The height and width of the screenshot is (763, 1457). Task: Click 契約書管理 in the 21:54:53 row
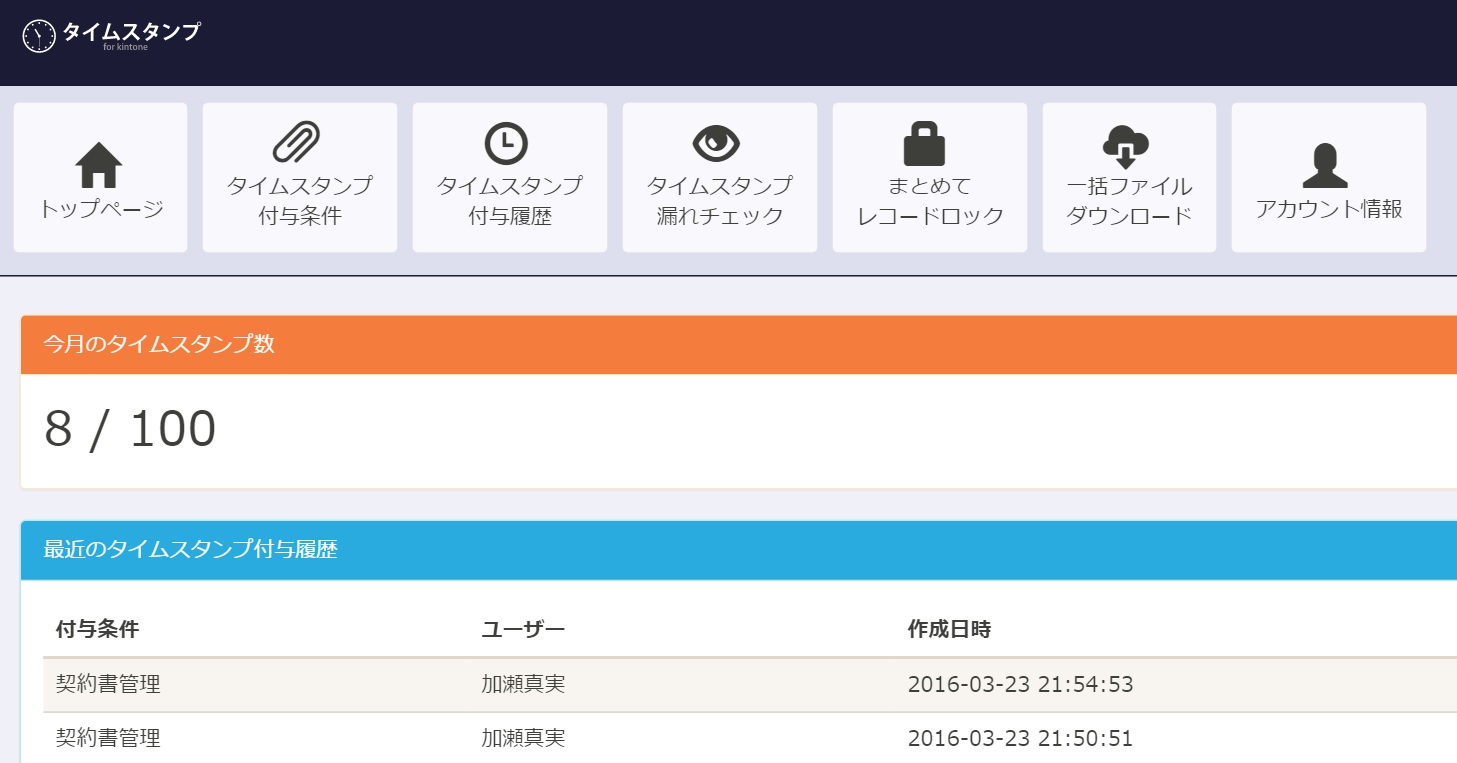[x=108, y=684]
